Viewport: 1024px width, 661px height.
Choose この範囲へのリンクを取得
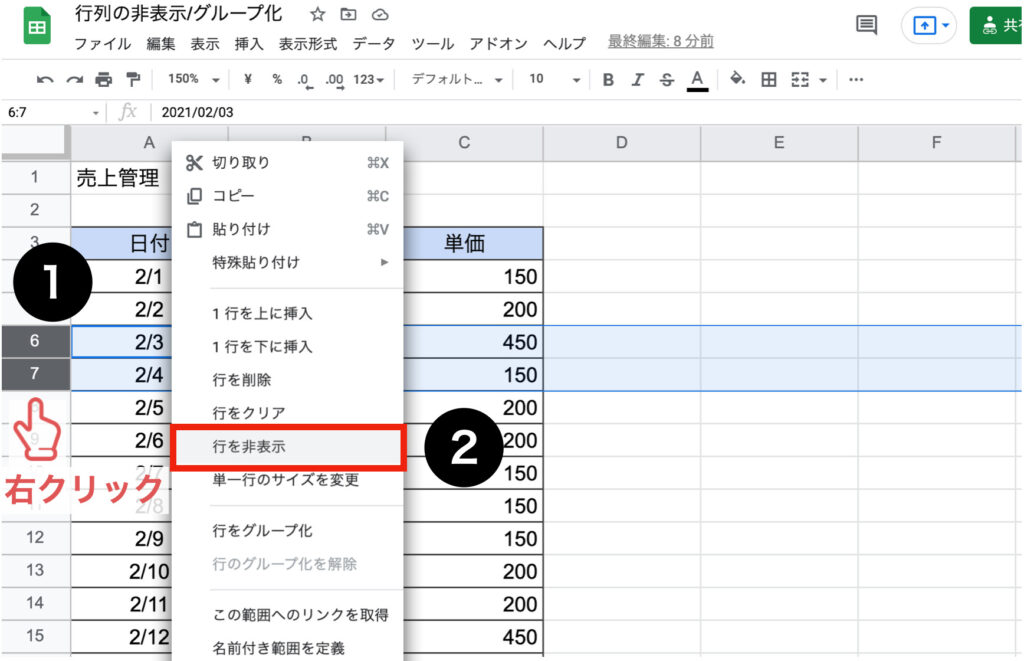coord(287,615)
